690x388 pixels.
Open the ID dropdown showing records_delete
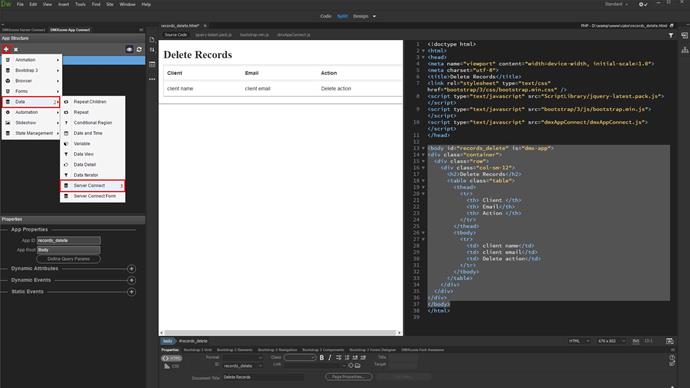tap(243, 366)
